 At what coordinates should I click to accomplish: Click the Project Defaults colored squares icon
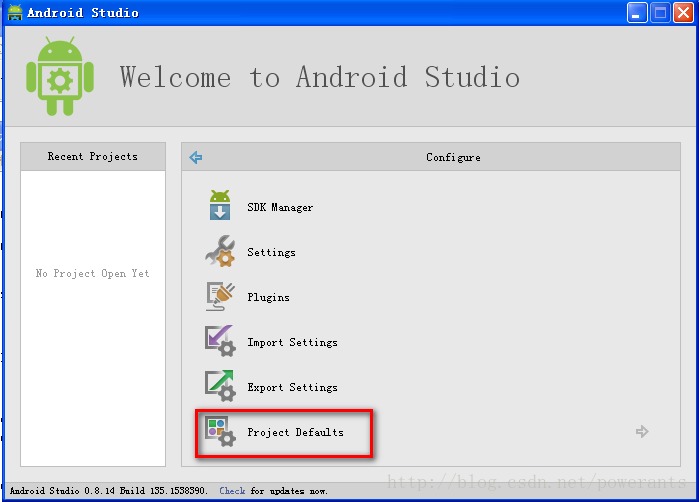point(220,432)
